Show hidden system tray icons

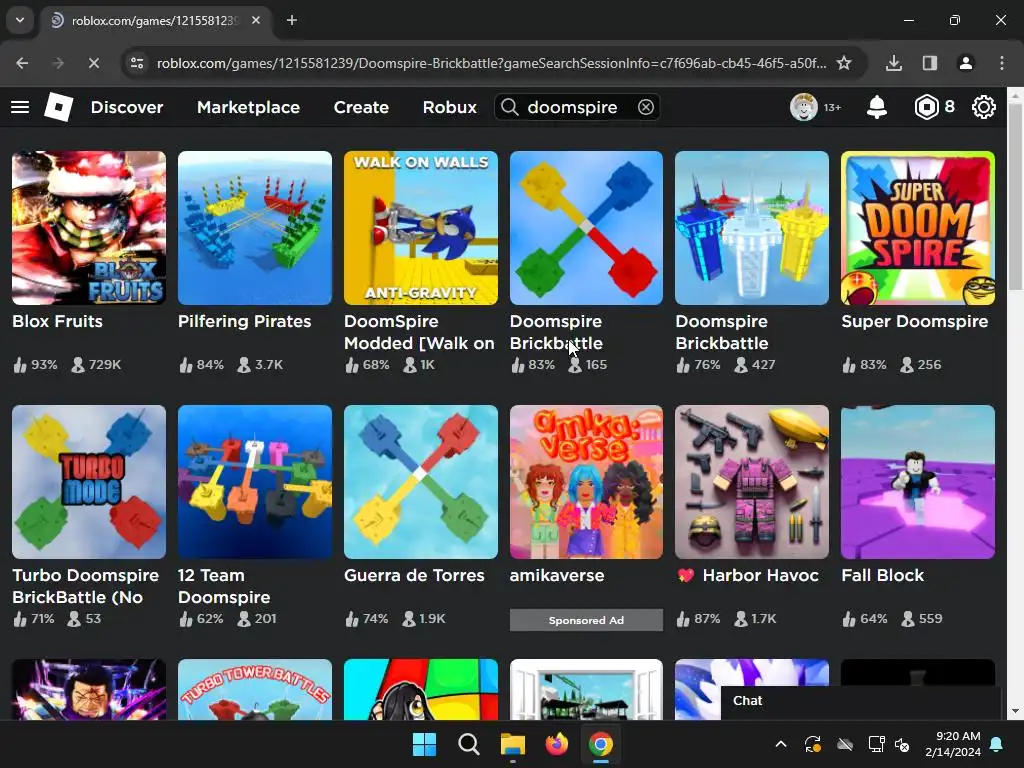pyautogui.click(x=780, y=744)
